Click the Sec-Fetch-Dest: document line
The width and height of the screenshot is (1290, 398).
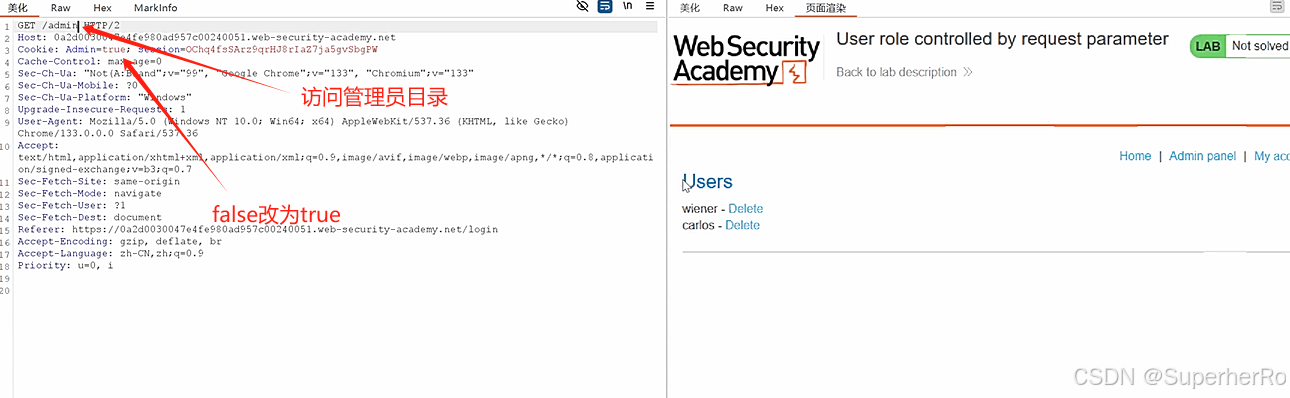89,217
